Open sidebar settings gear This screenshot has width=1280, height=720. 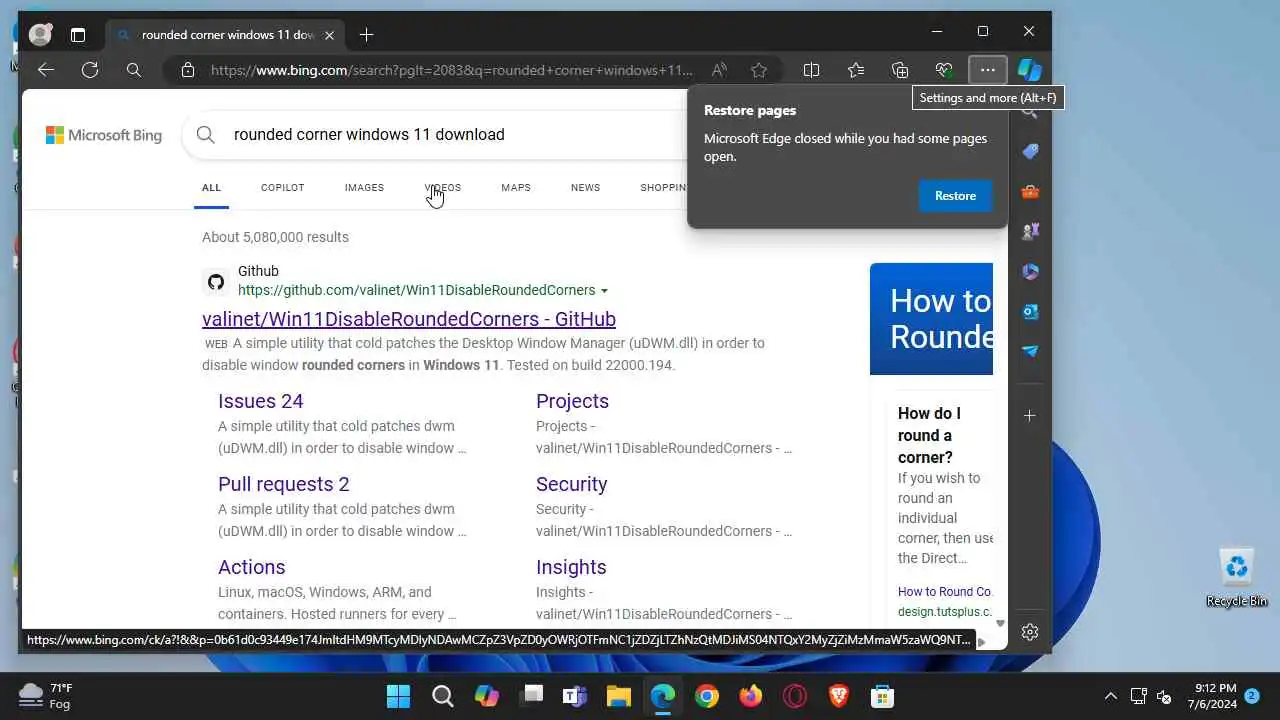click(1030, 632)
